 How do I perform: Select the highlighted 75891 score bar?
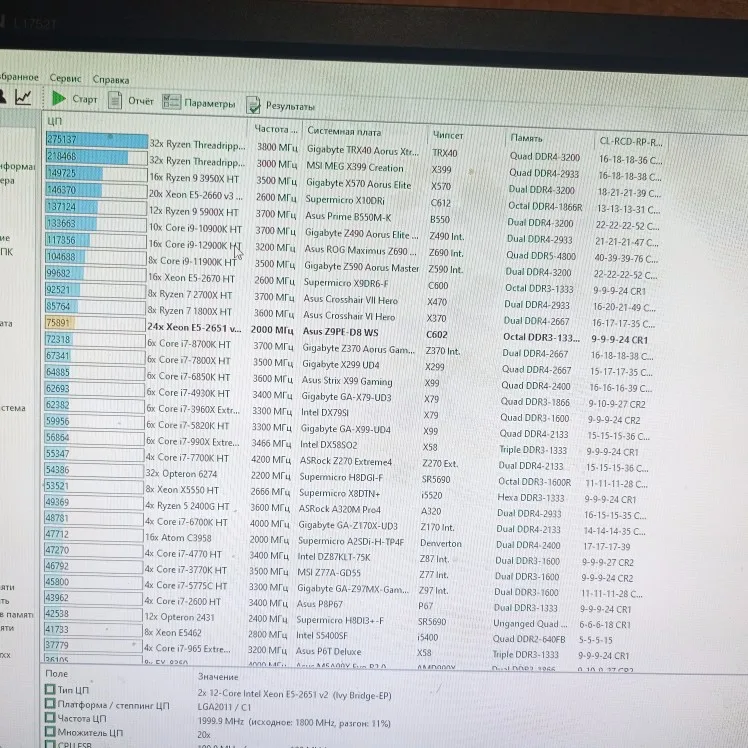(x=95, y=323)
